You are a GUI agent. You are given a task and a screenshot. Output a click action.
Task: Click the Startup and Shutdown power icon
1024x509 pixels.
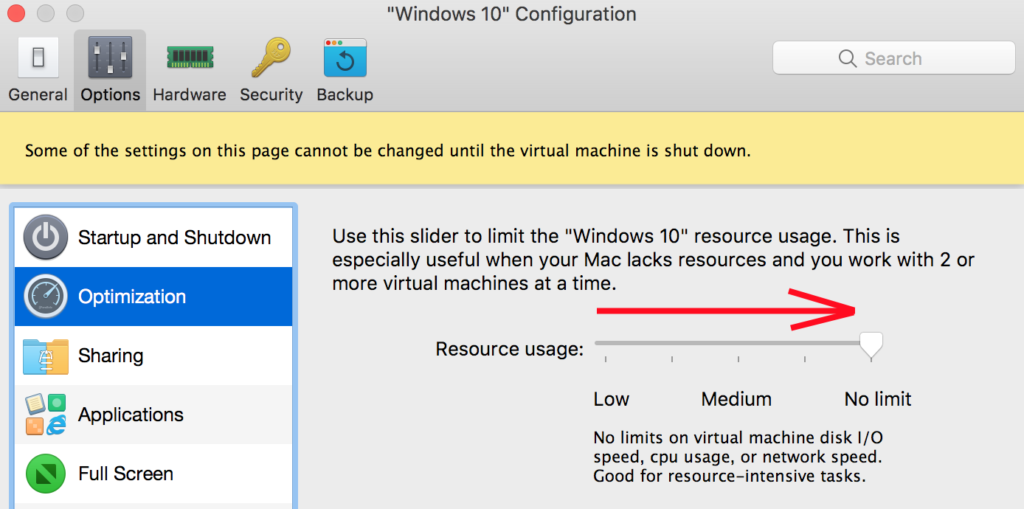coord(45,237)
